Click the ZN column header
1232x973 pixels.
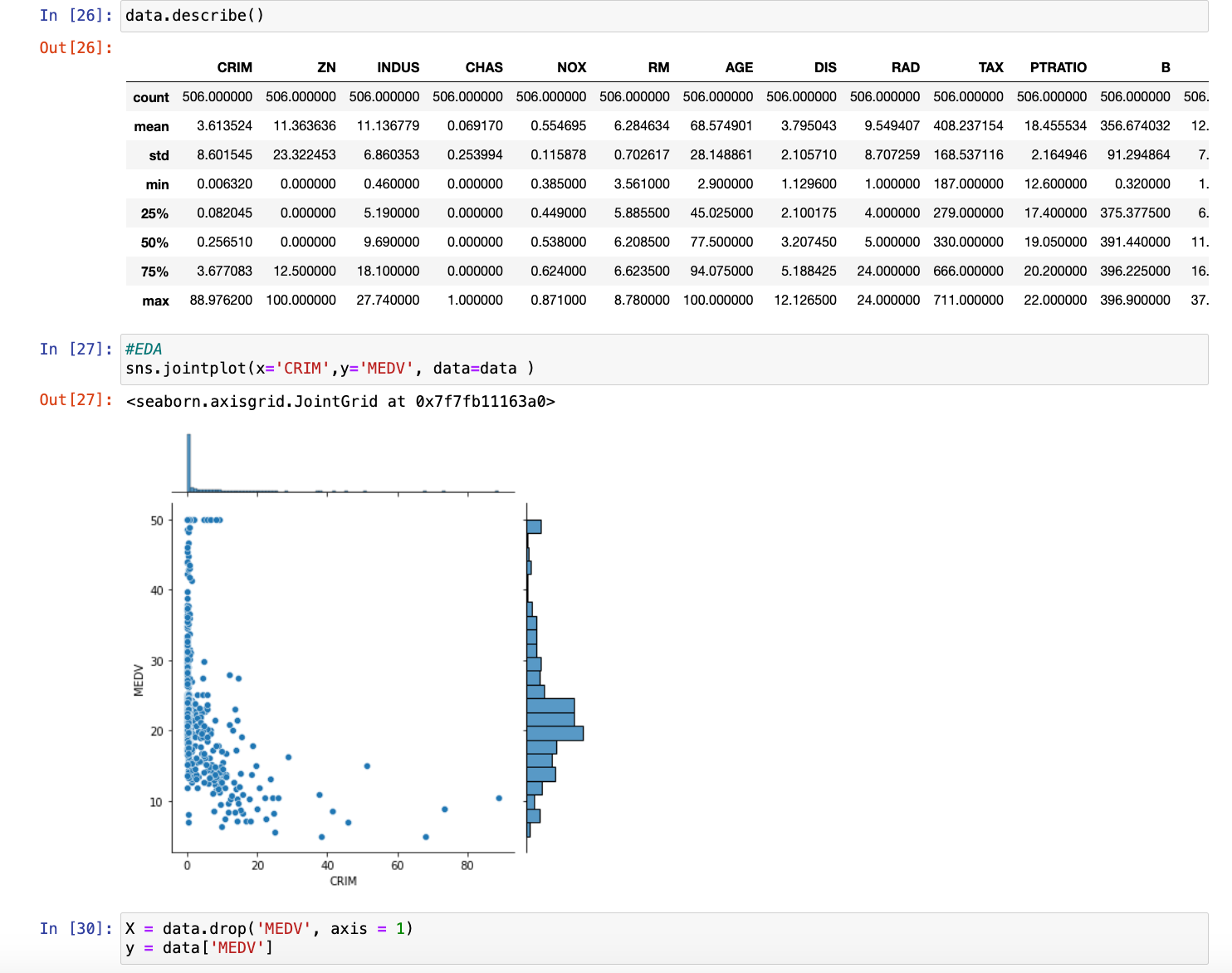click(326, 67)
